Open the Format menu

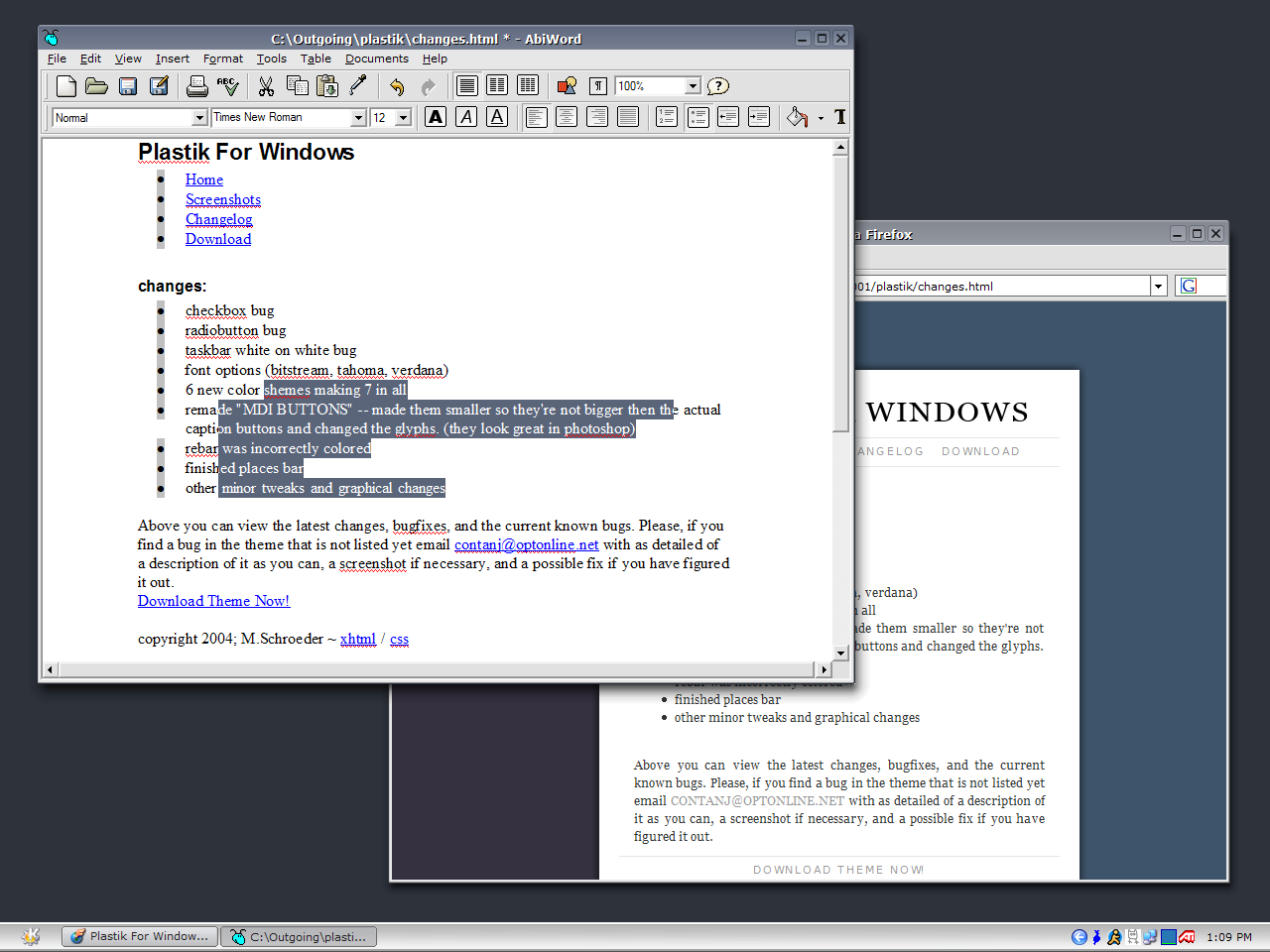point(222,59)
